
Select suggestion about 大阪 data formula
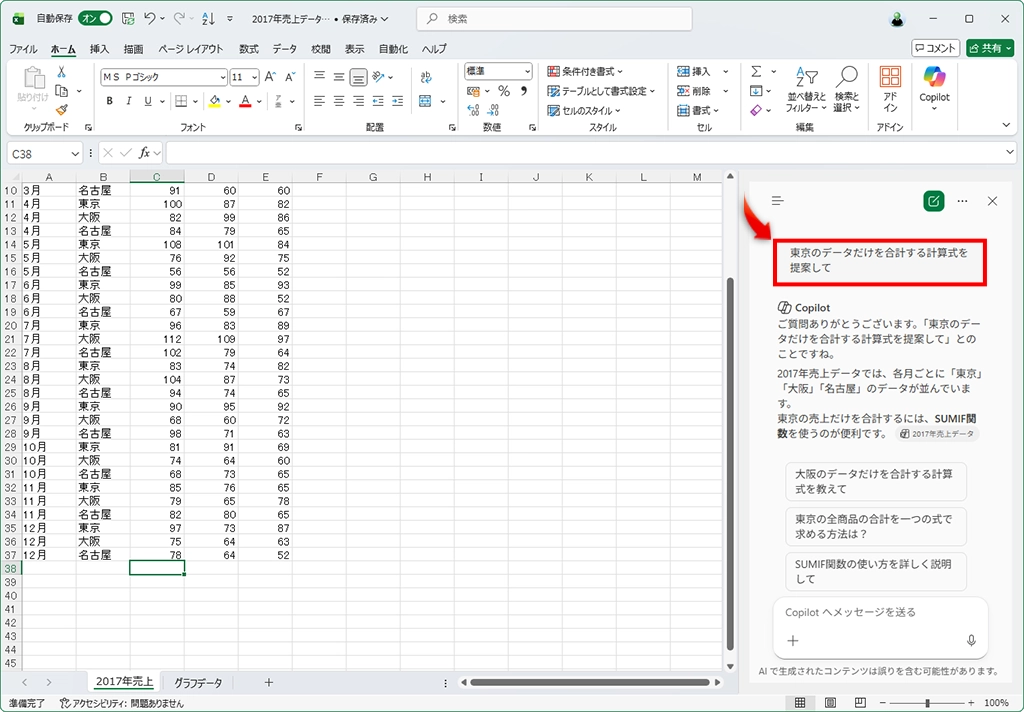(x=876, y=482)
